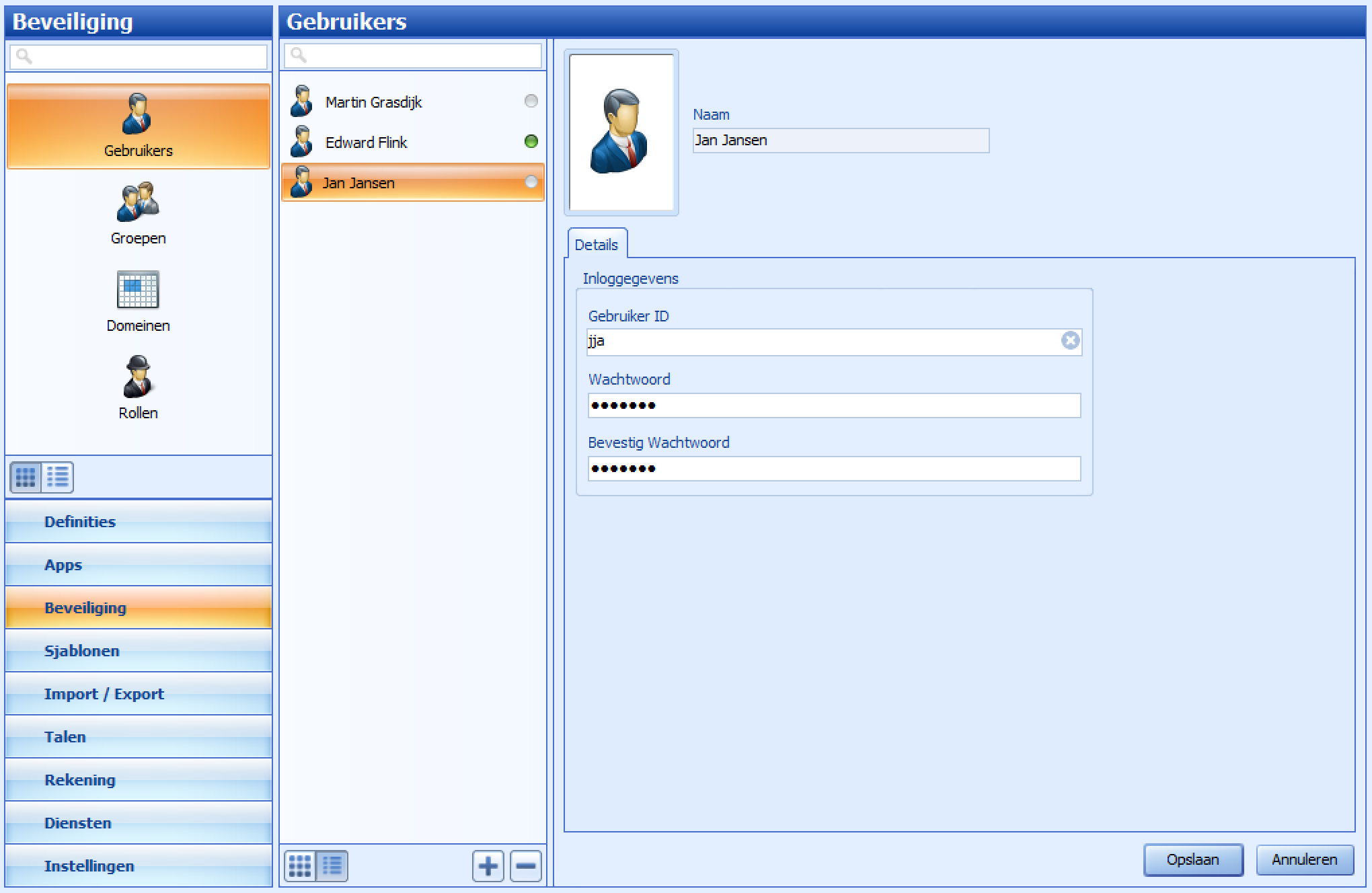The width and height of the screenshot is (1372, 893).
Task: Click Martin Grasdijk's user avatar icon
Action: 301,102
